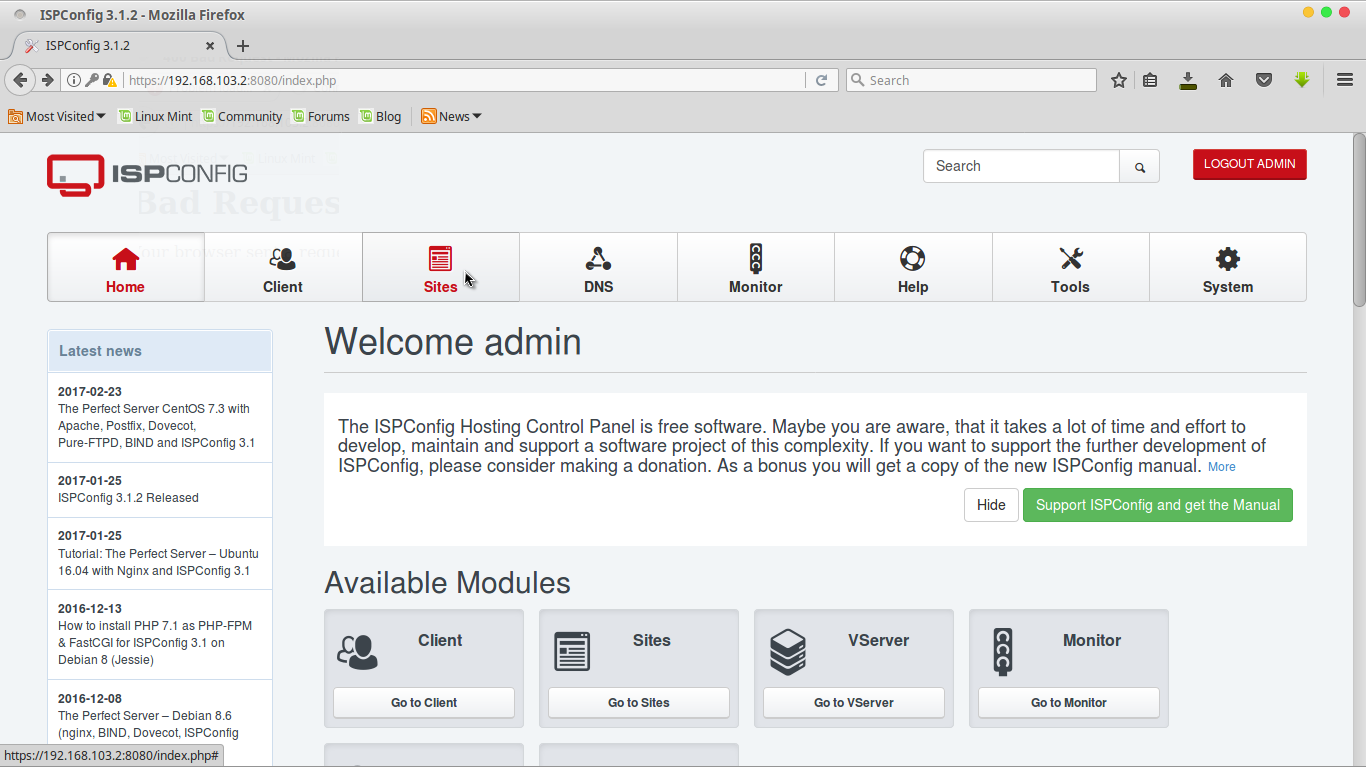Go to the DNS module tab

click(x=598, y=267)
